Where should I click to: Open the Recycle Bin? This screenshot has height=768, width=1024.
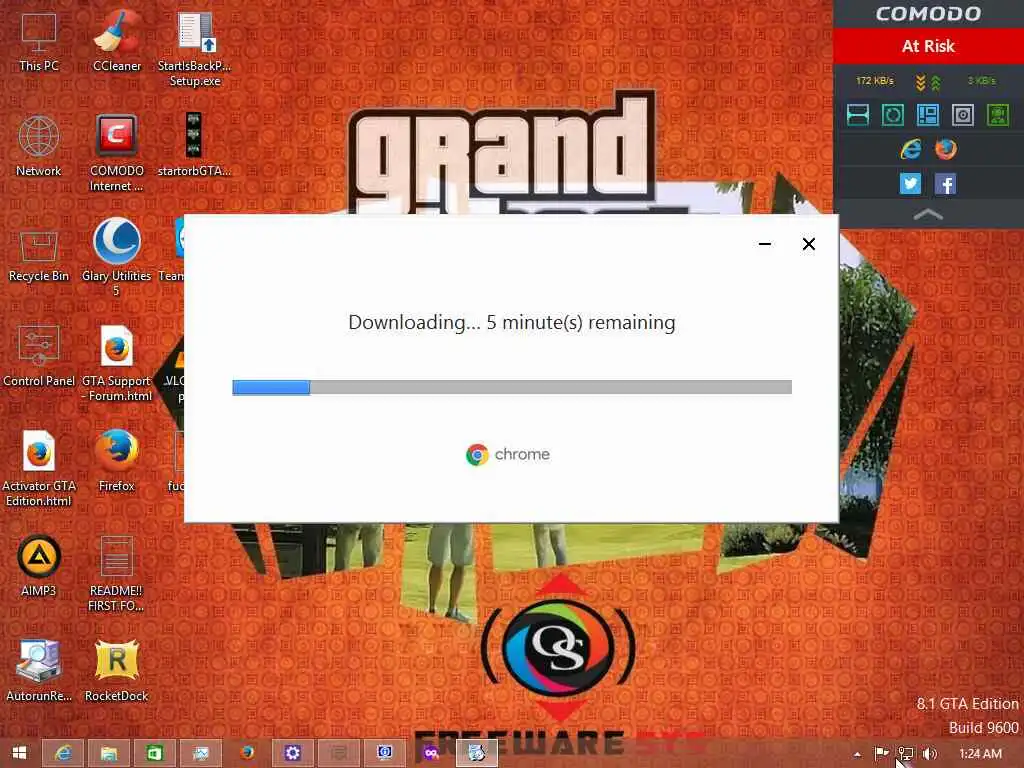(39, 256)
